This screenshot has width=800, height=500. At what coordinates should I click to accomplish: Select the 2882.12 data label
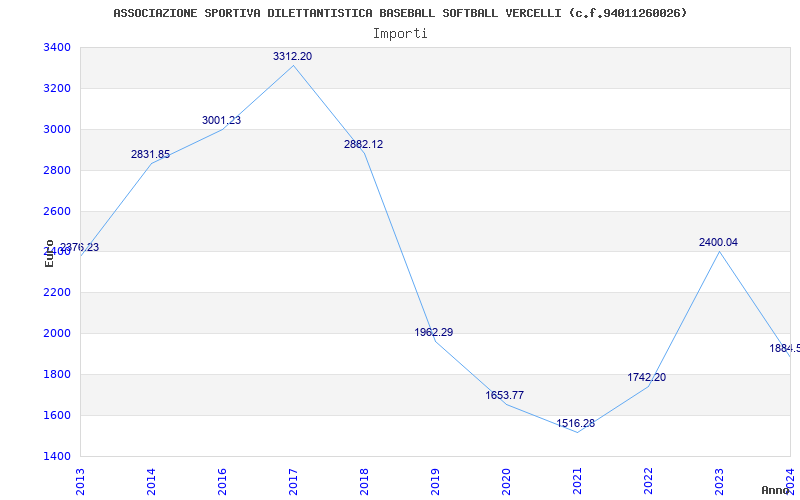click(x=363, y=144)
